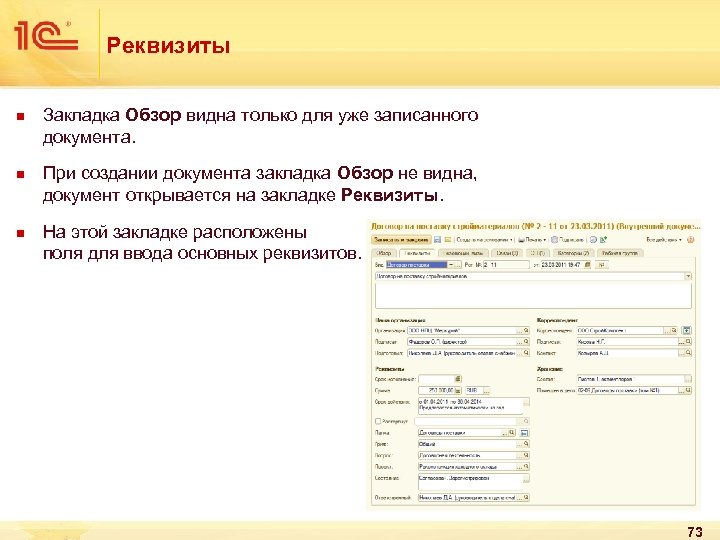Open dropdown arrow of Вид field

[450, 265]
